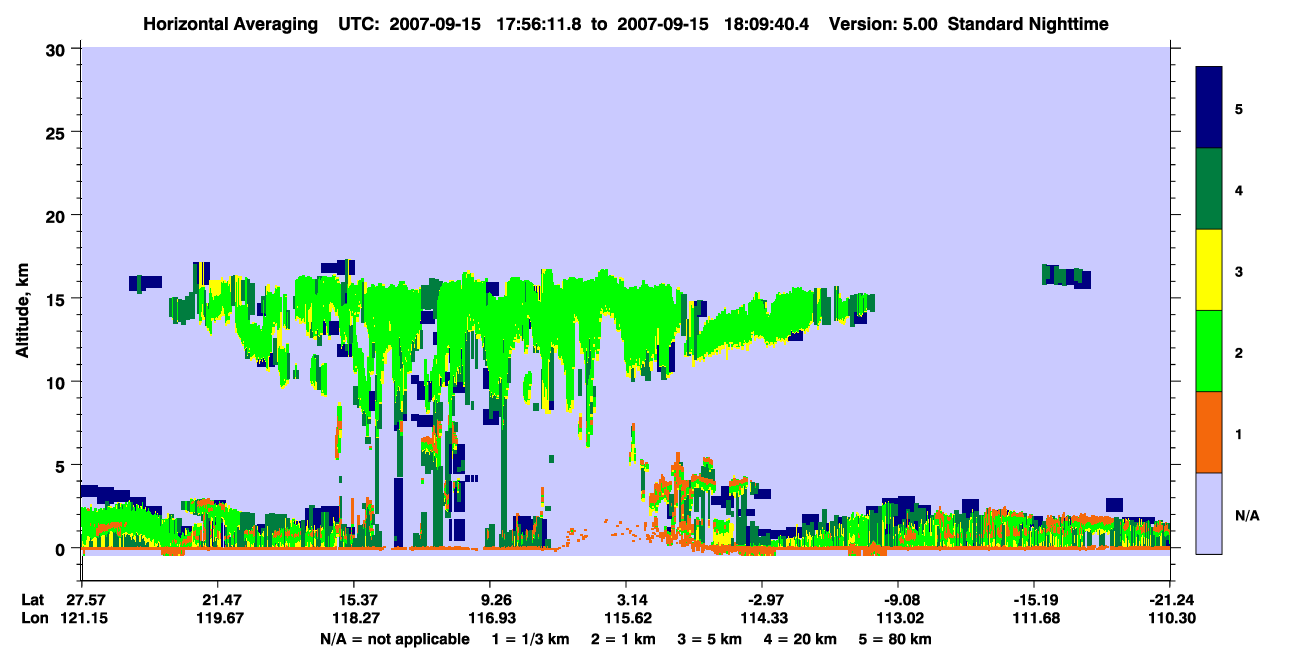Click the bright green color bar segment labeled 2
The width and height of the screenshot is (1300, 667).
click(x=1209, y=351)
